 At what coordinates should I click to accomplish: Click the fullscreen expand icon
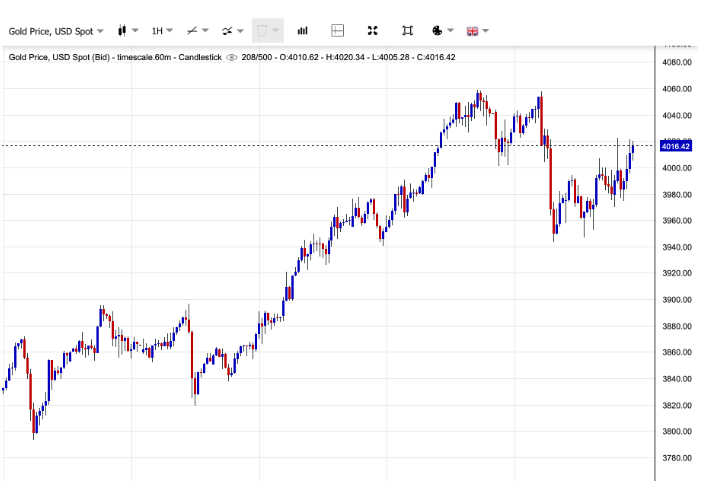pyautogui.click(x=373, y=31)
